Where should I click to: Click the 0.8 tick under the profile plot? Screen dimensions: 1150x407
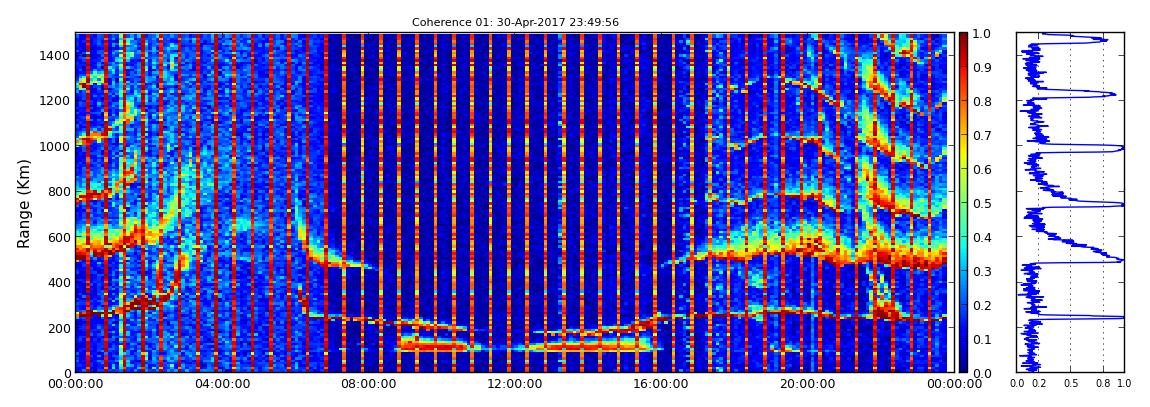click(1103, 384)
